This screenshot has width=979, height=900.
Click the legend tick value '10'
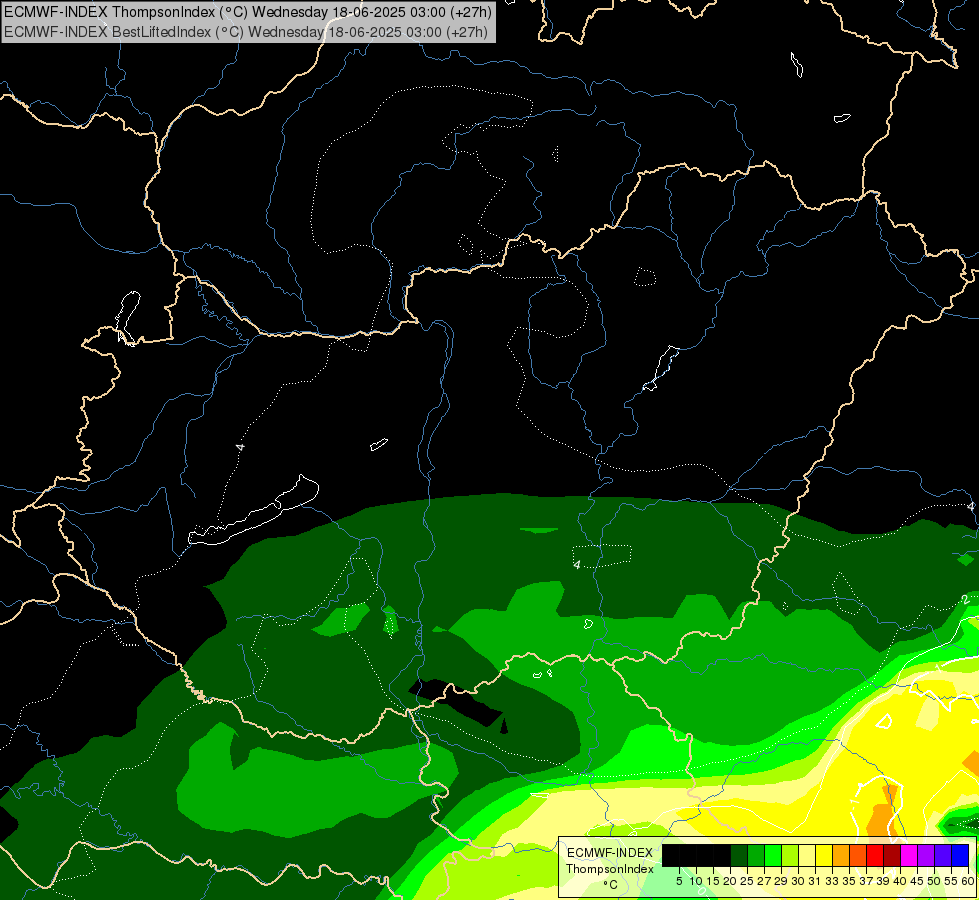tap(696, 881)
